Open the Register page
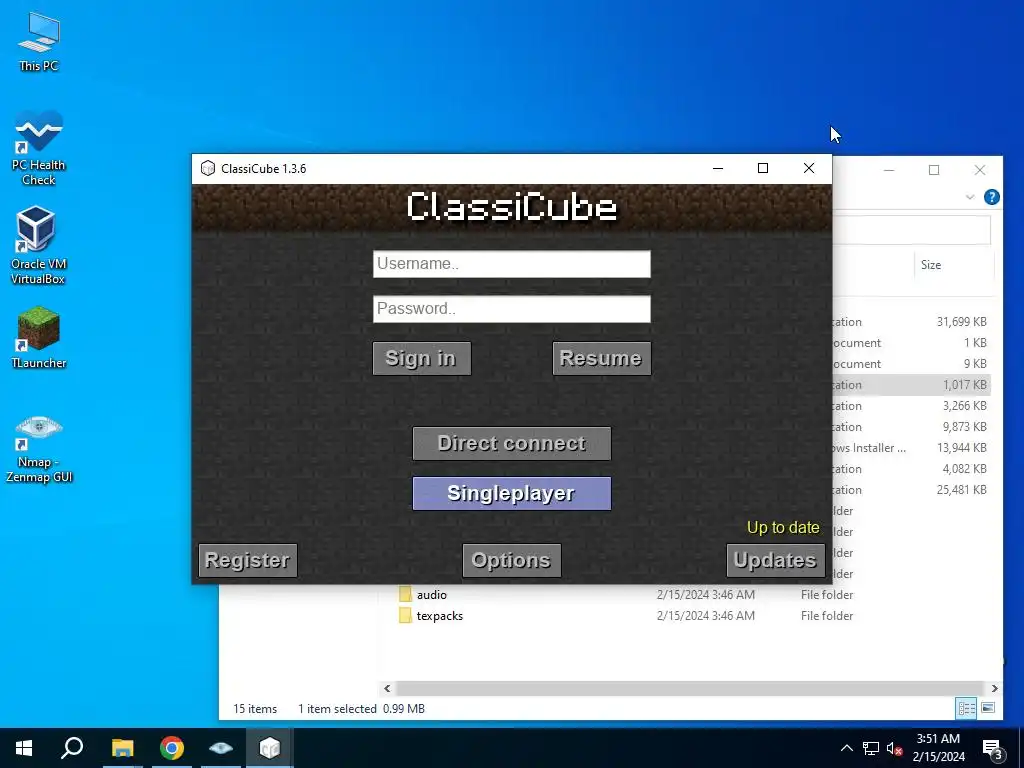This screenshot has height=768, width=1024. click(x=248, y=560)
